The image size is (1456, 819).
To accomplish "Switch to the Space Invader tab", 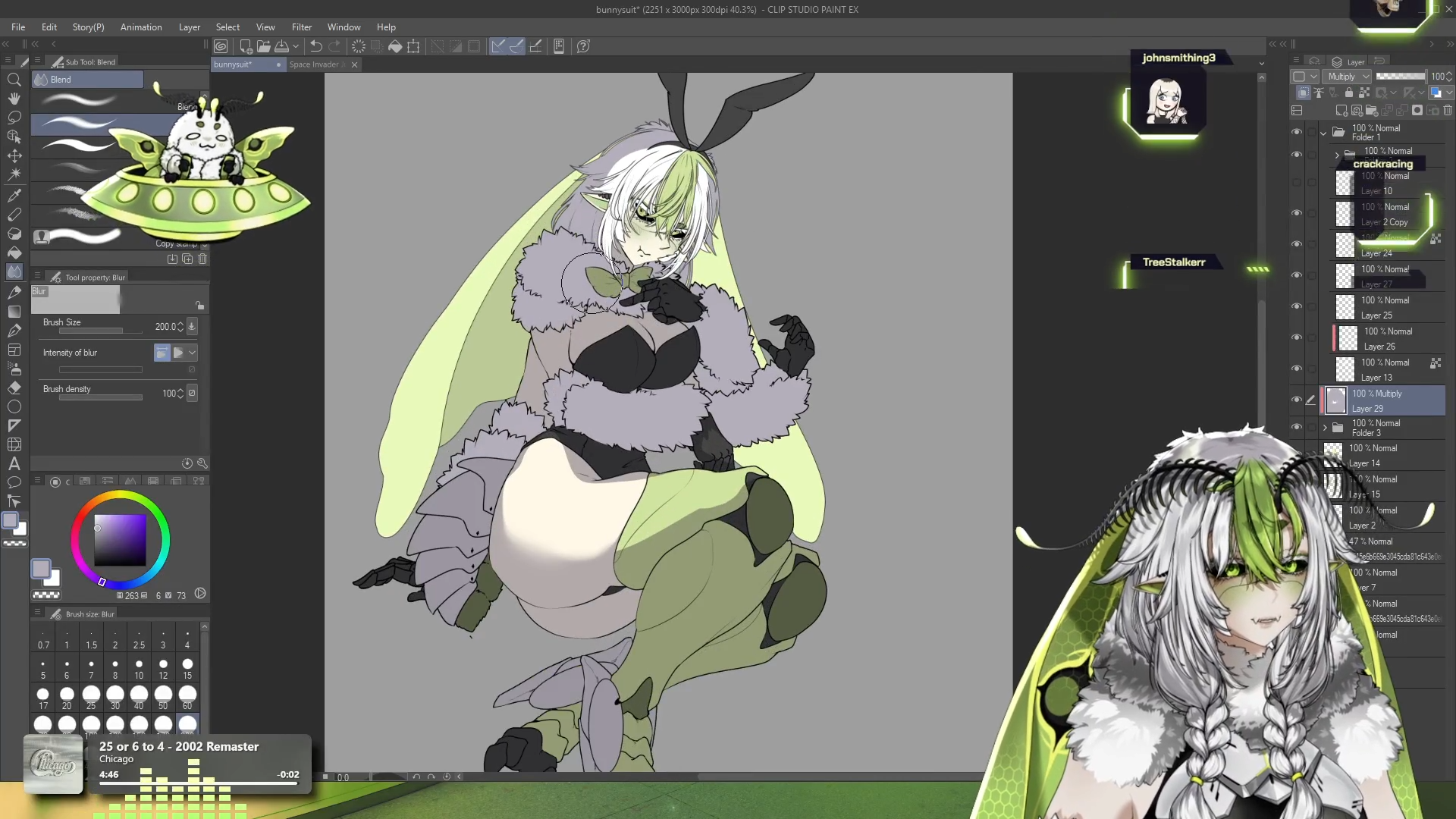I will pyautogui.click(x=315, y=64).
